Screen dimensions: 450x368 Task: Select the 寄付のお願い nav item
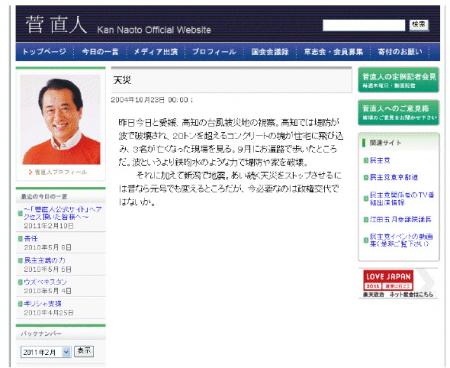(x=400, y=52)
